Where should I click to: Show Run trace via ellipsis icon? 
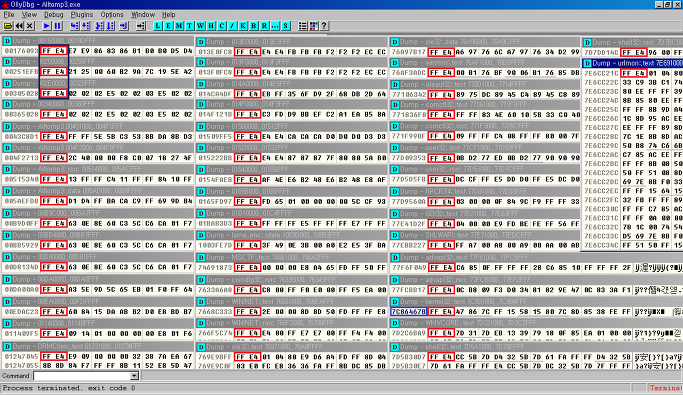(275, 26)
